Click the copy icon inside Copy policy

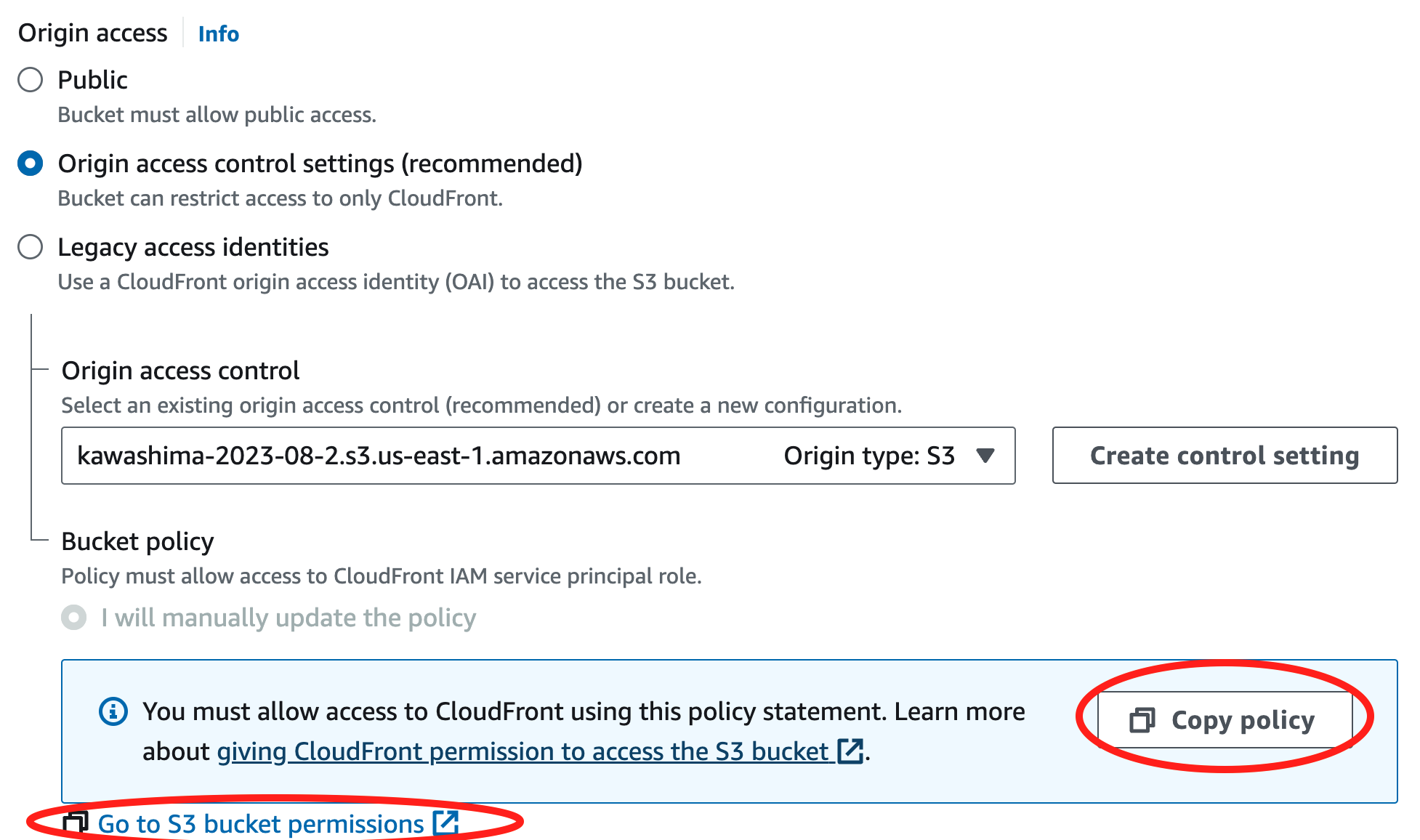tap(1142, 720)
